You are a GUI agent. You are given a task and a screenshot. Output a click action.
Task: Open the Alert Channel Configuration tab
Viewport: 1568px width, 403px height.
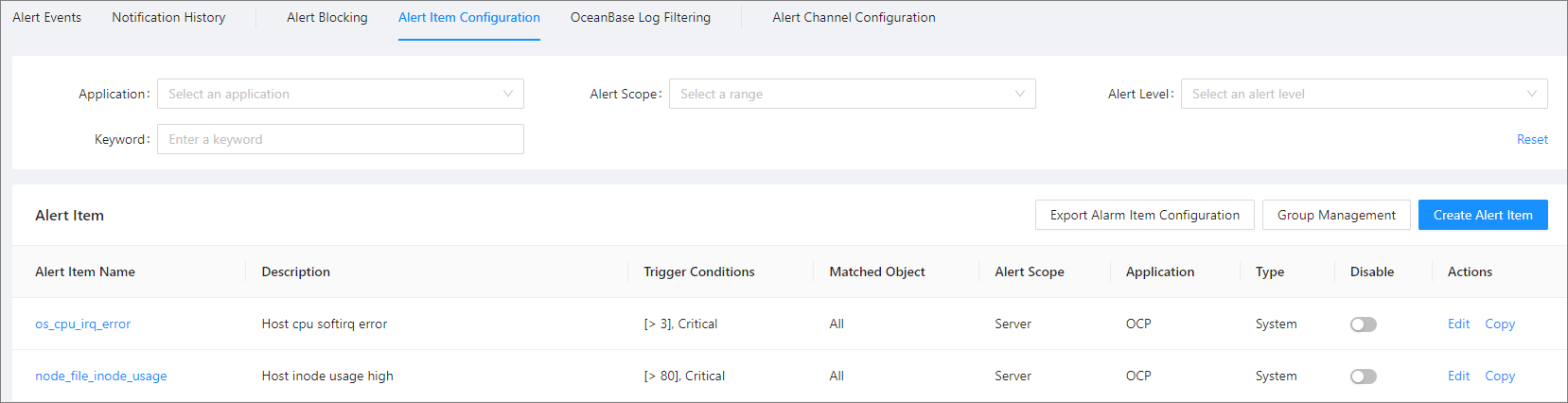[854, 17]
